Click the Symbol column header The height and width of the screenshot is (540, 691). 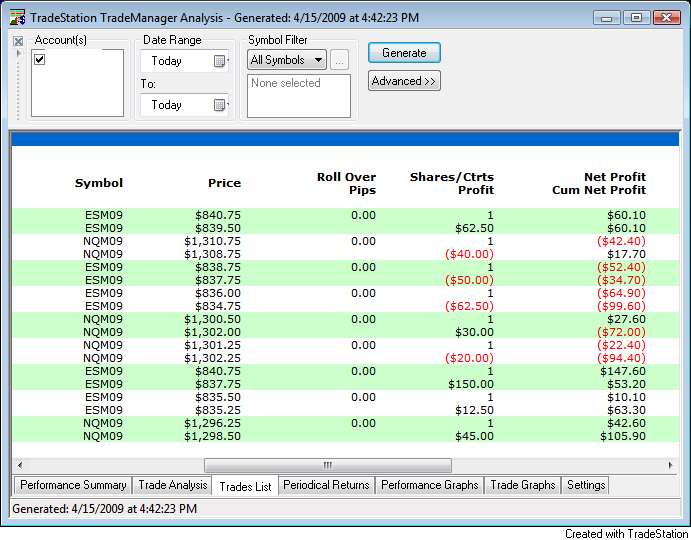(99, 183)
